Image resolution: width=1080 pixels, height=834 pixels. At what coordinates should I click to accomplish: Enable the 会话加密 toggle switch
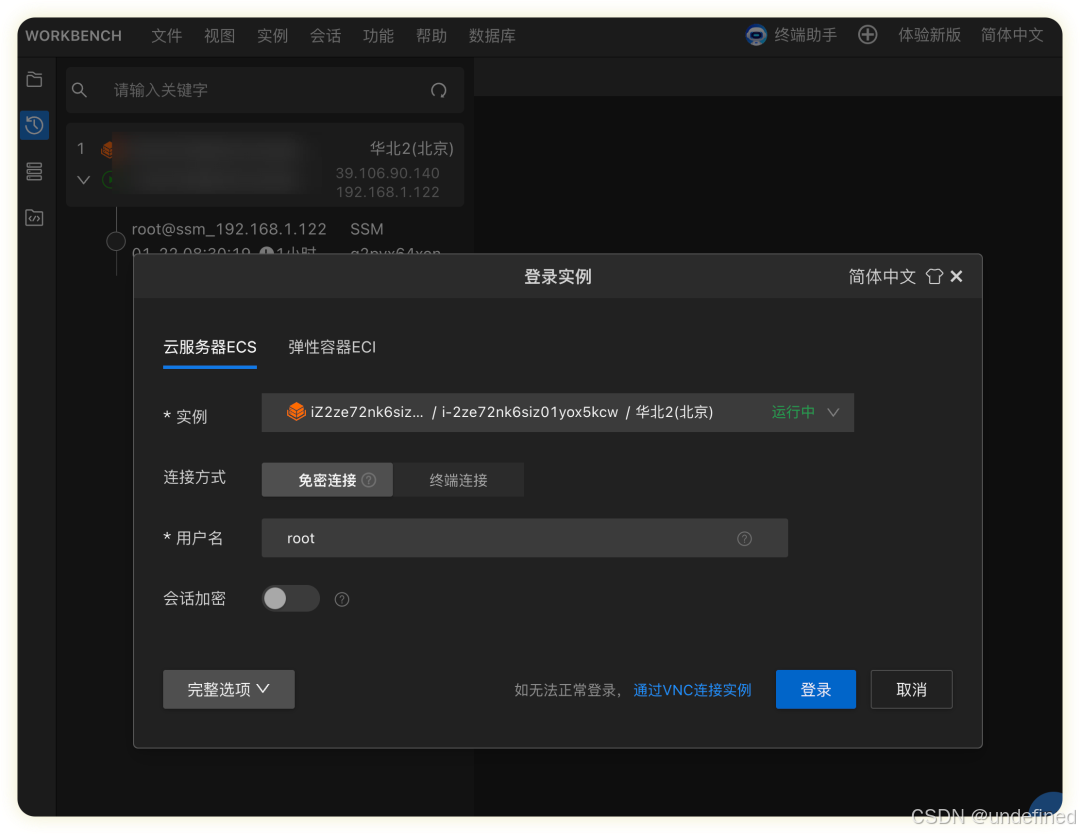pyautogui.click(x=290, y=598)
